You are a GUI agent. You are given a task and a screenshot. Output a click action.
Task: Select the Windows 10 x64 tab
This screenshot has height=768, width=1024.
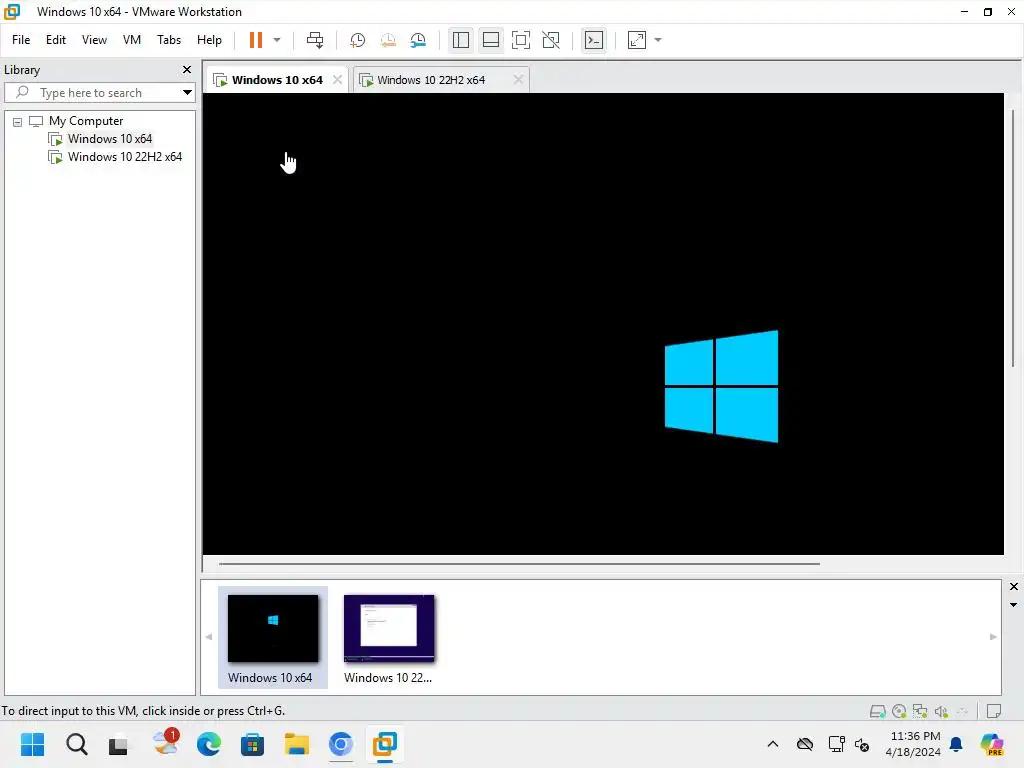click(277, 80)
